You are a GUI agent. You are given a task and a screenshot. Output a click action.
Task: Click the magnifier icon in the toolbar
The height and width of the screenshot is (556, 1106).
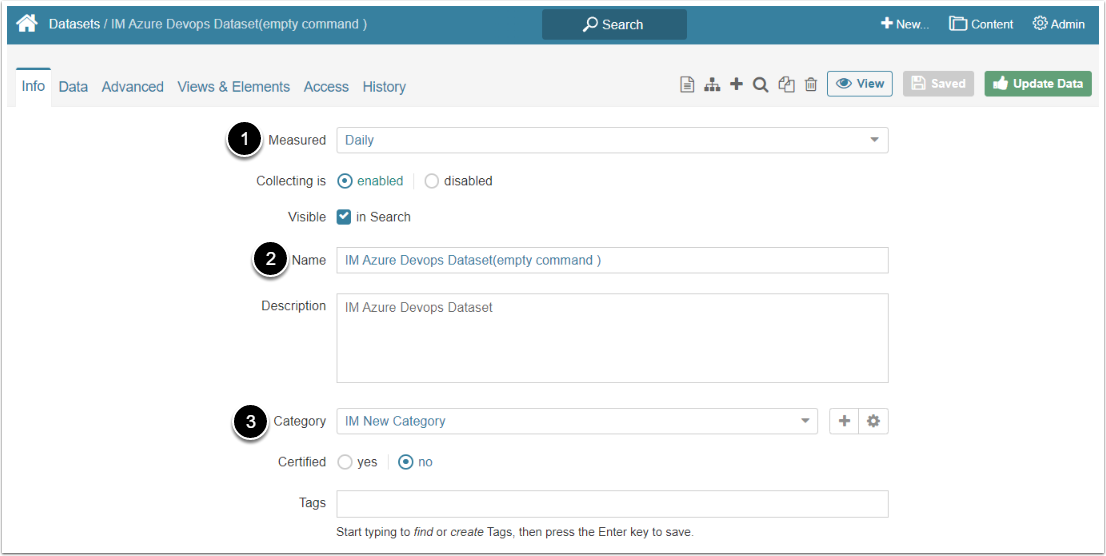coord(760,85)
